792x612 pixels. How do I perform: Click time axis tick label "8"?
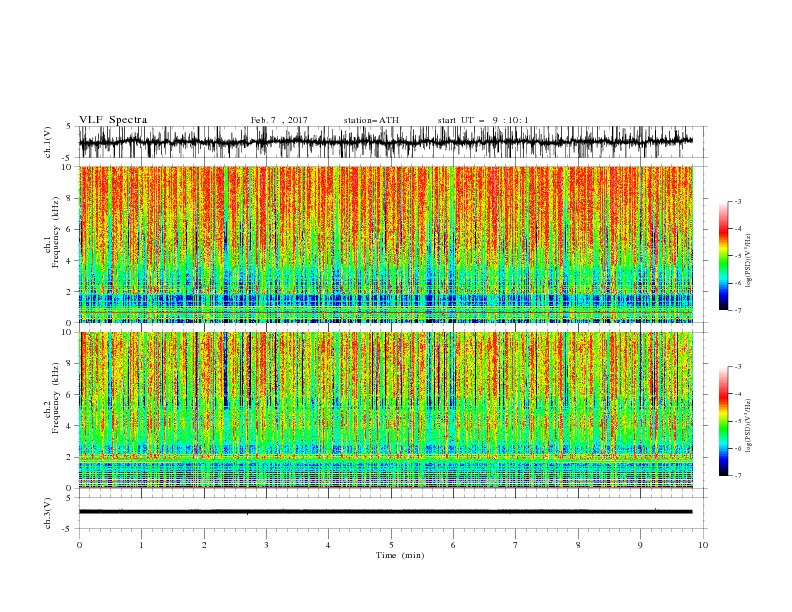(x=578, y=545)
